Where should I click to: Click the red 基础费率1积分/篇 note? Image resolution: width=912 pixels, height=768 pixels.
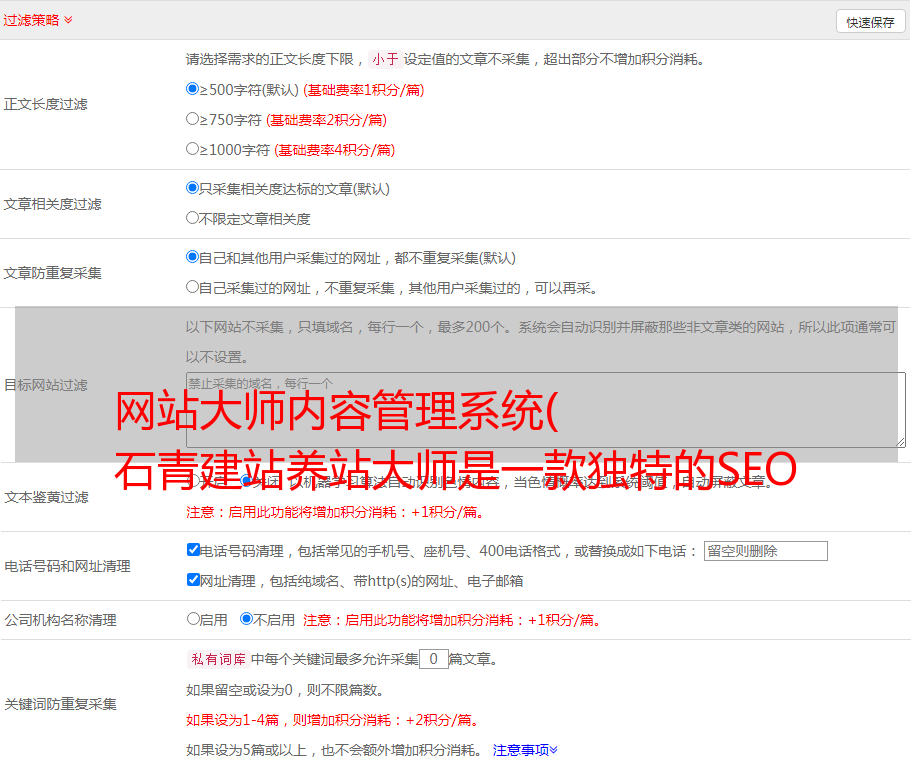point(364,90)
